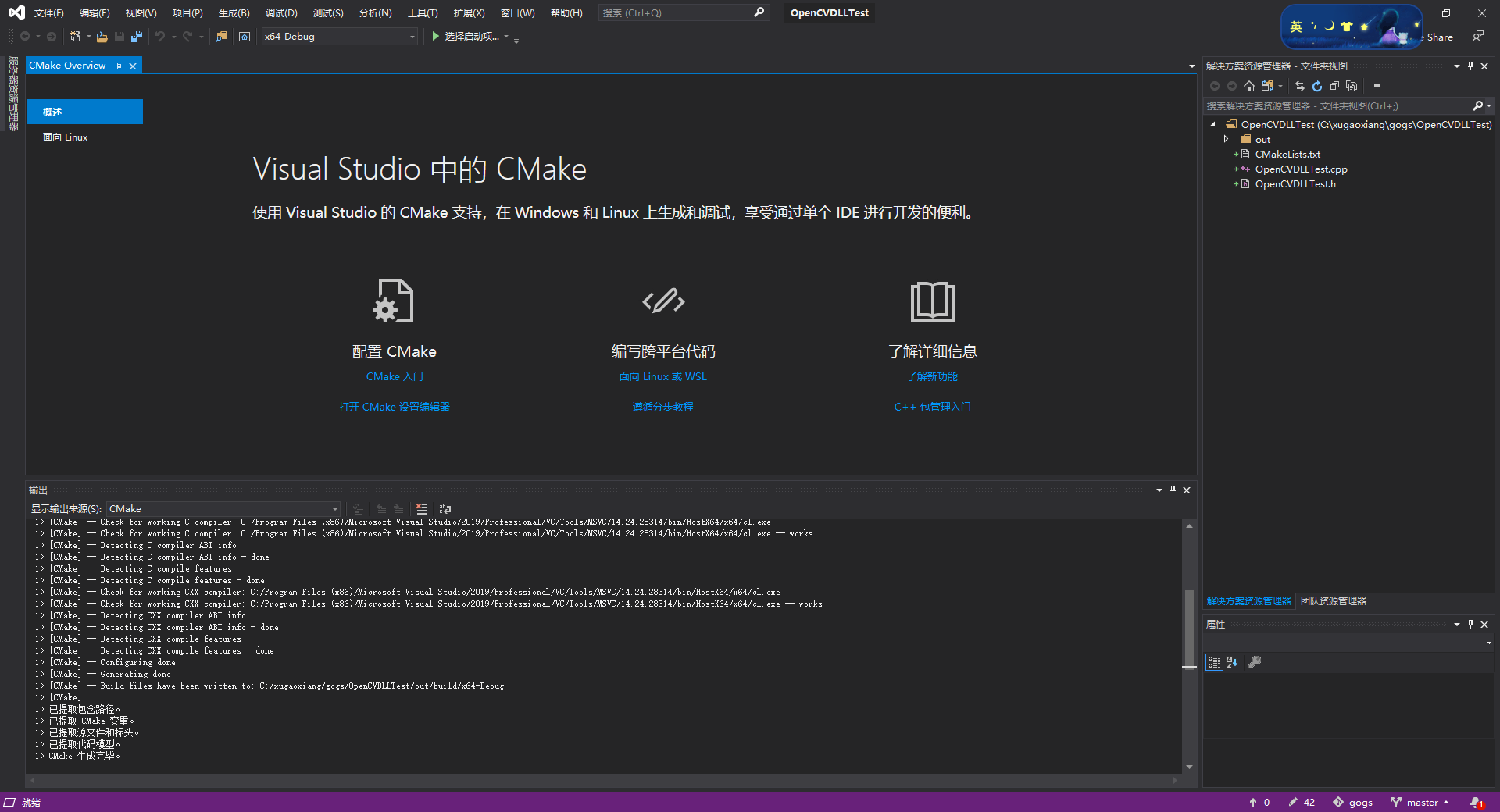Click the magnifier icon in Solution Explorer search
Viewport: 1500px width, 812px height.
pyautogui.click(x=1477, y=105)
